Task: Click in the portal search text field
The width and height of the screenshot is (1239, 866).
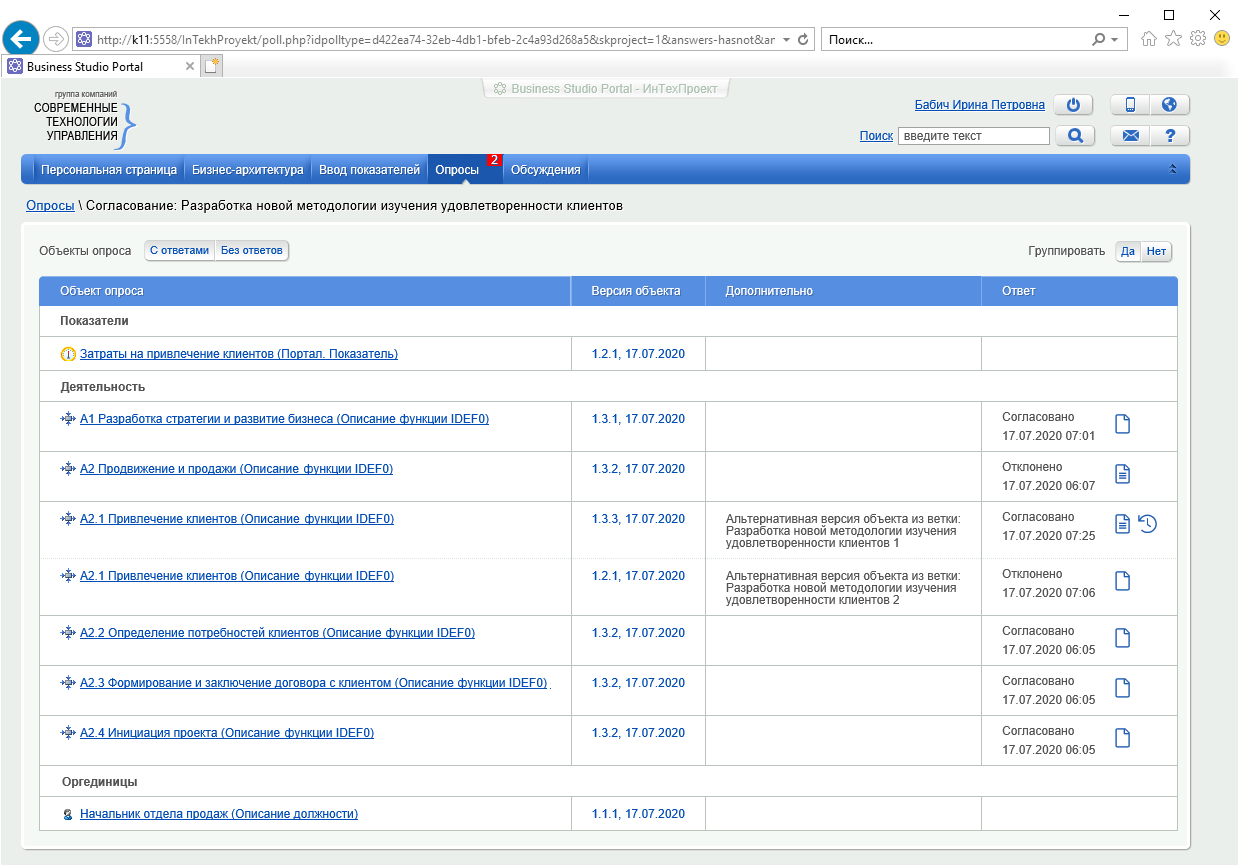Action: point(973,136)
